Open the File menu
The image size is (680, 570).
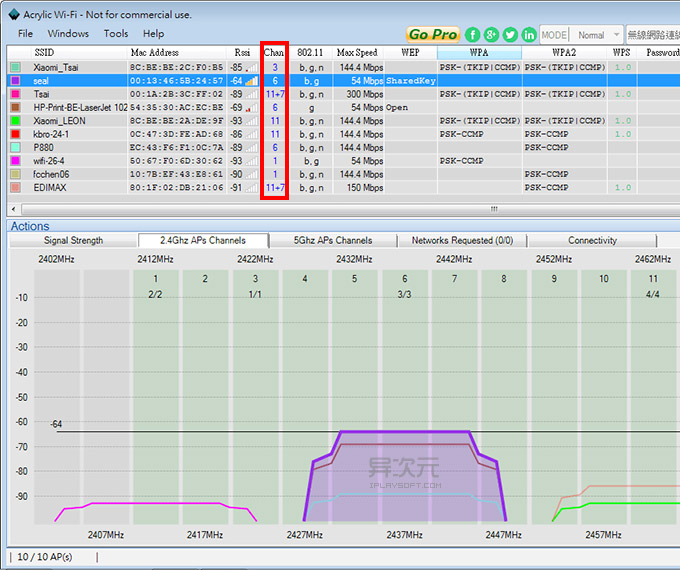[x=25, y=33]
